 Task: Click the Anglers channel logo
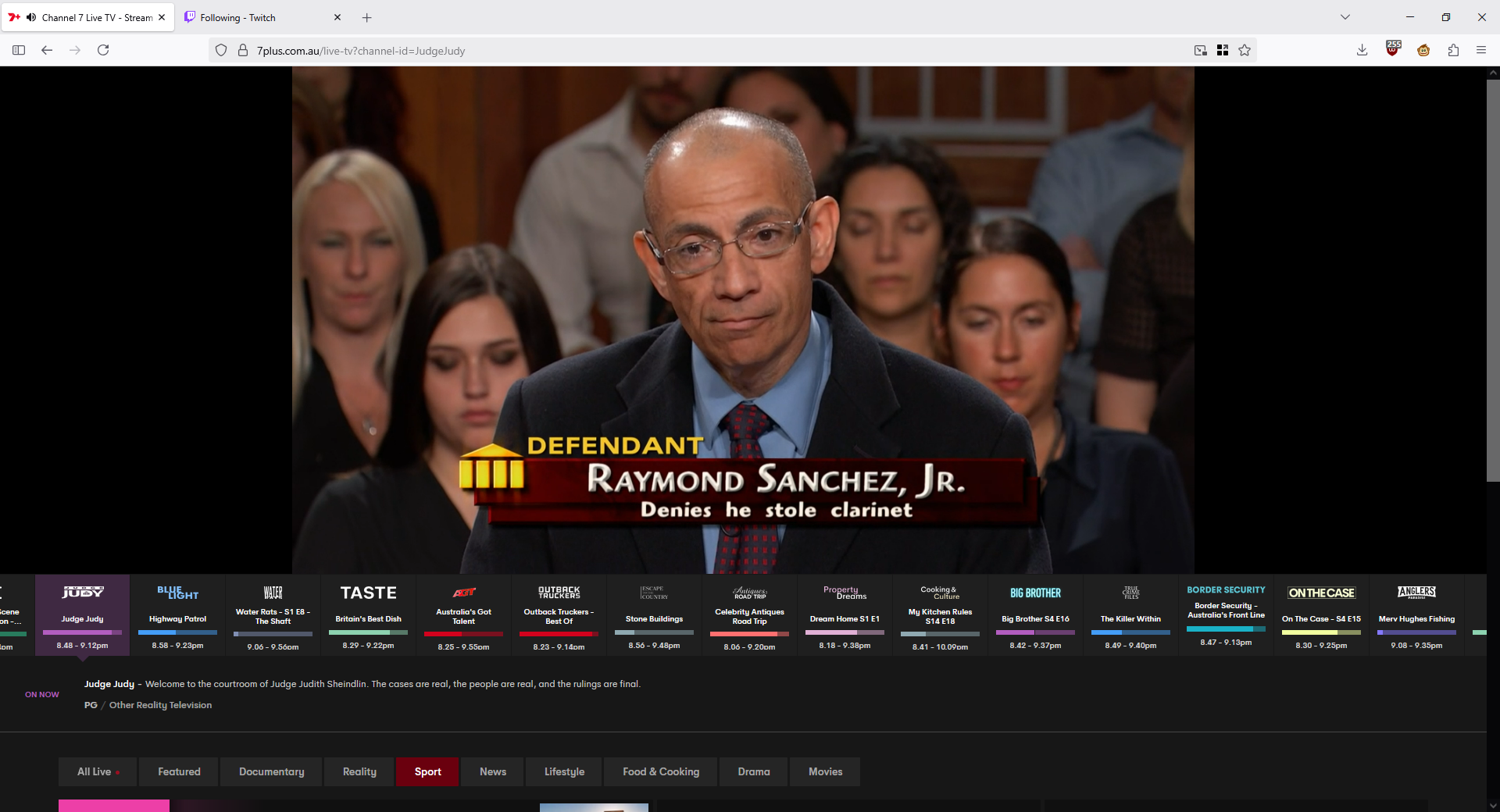tap(1417, 592)
